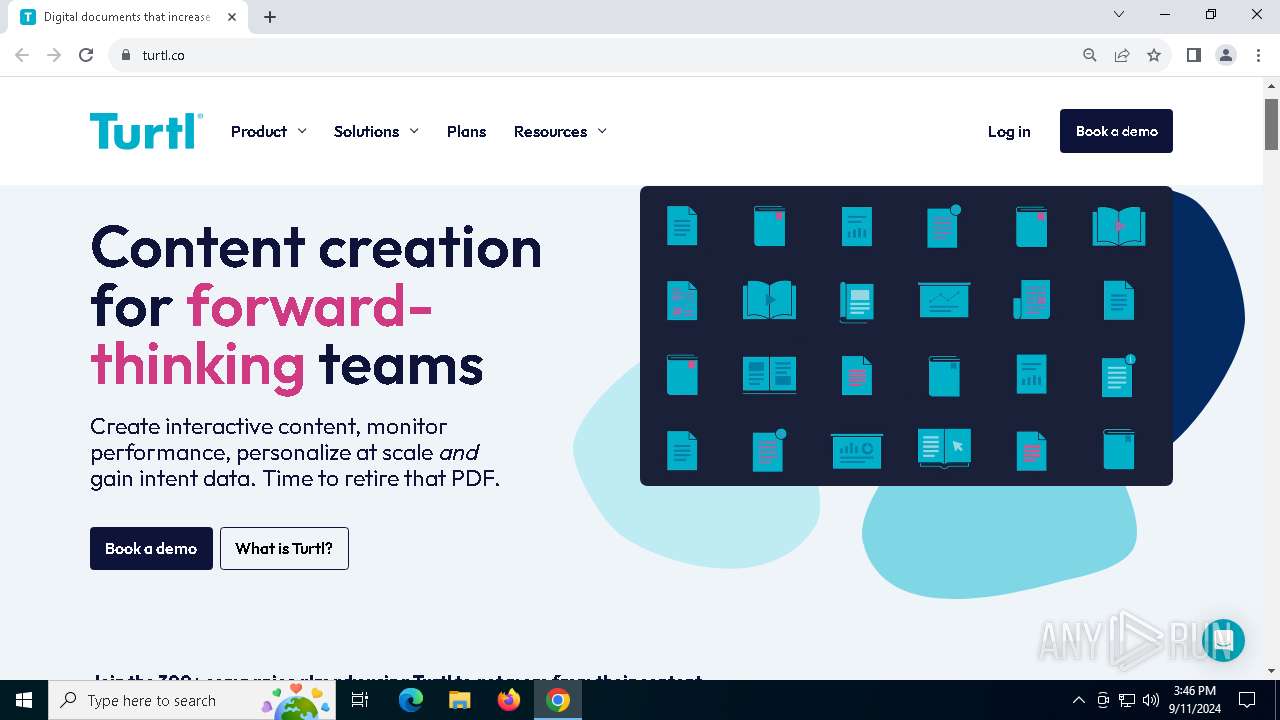The height and width of the screenshot is (720, 1280).
Task: Open the Solutions menu label
Action: click(366, 131)
